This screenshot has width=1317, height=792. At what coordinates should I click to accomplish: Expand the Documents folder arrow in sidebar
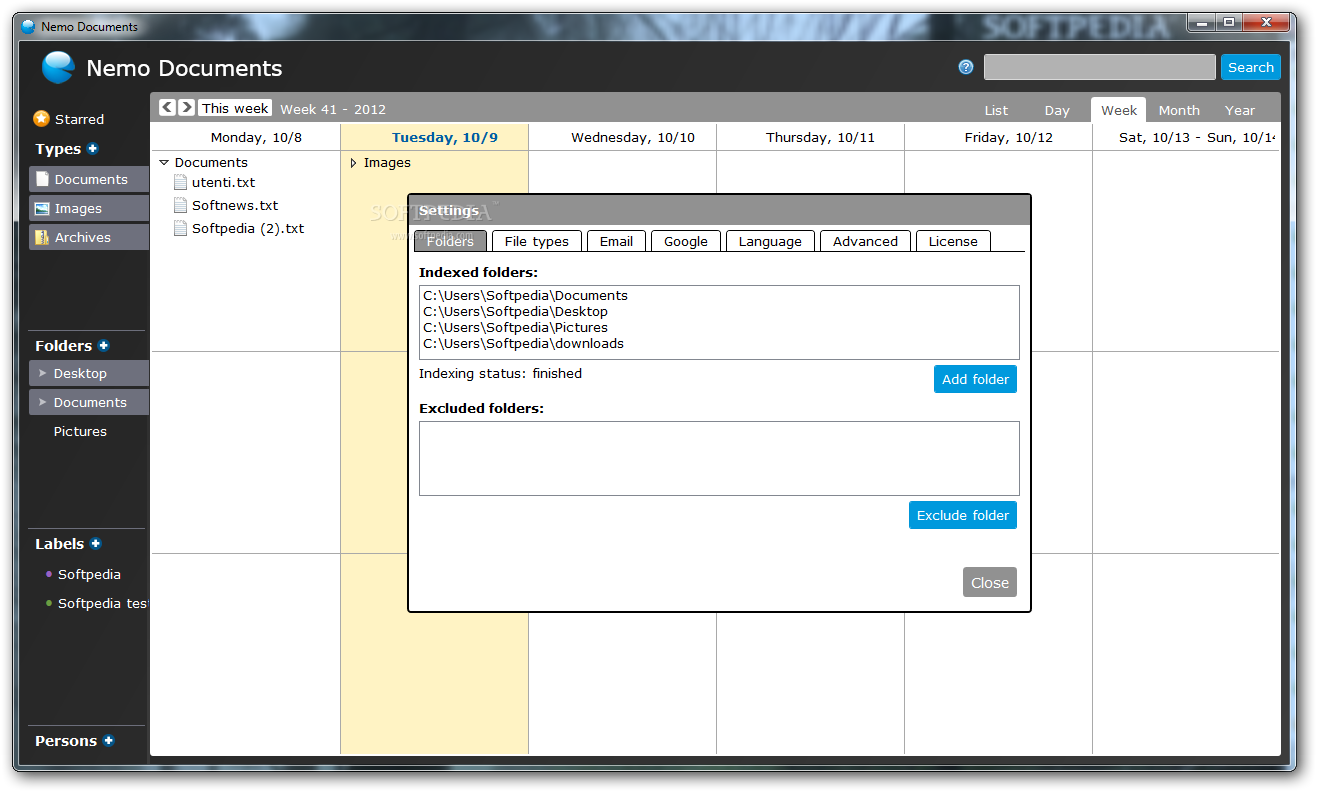(x=42, y=402)
